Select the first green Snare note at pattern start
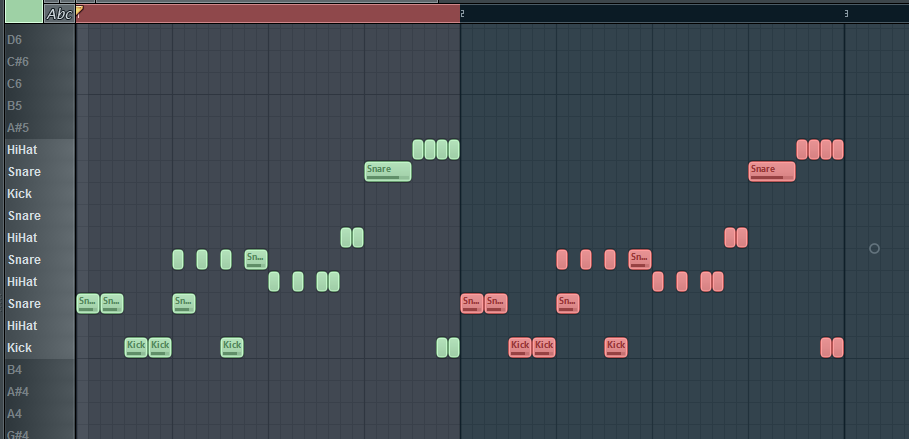909x439 pixels. (88, 303)
